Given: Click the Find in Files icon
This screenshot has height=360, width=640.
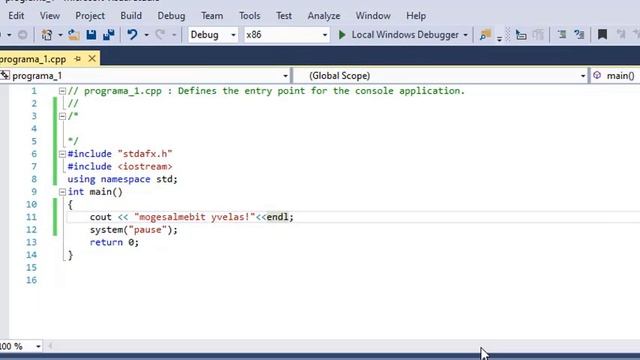Looking at the screenshot, I should 485,35.
